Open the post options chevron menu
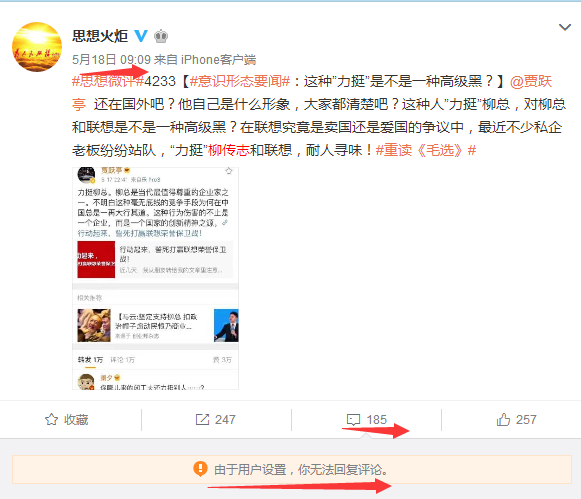The width and height of the screenshot is (581, 499). coord(564,27)
